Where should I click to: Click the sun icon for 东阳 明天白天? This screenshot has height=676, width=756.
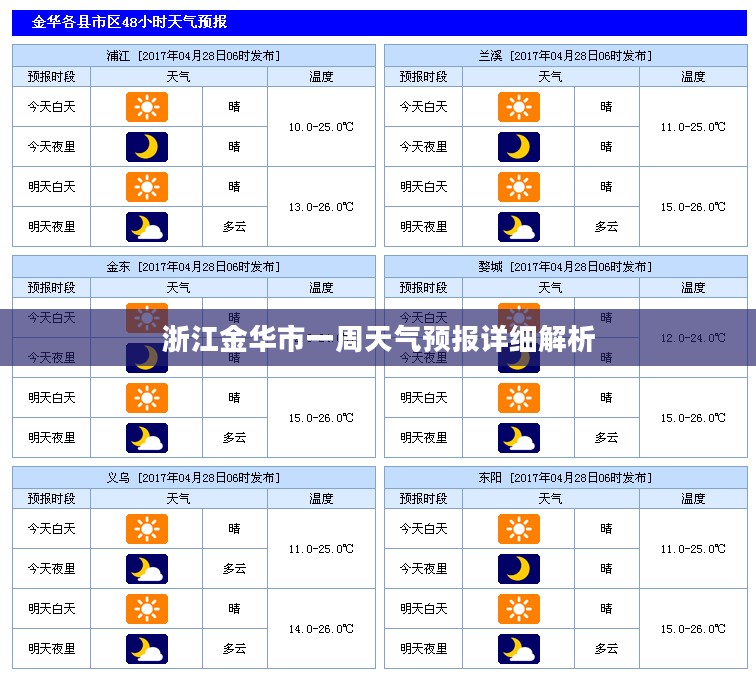(x=519, y=608)
